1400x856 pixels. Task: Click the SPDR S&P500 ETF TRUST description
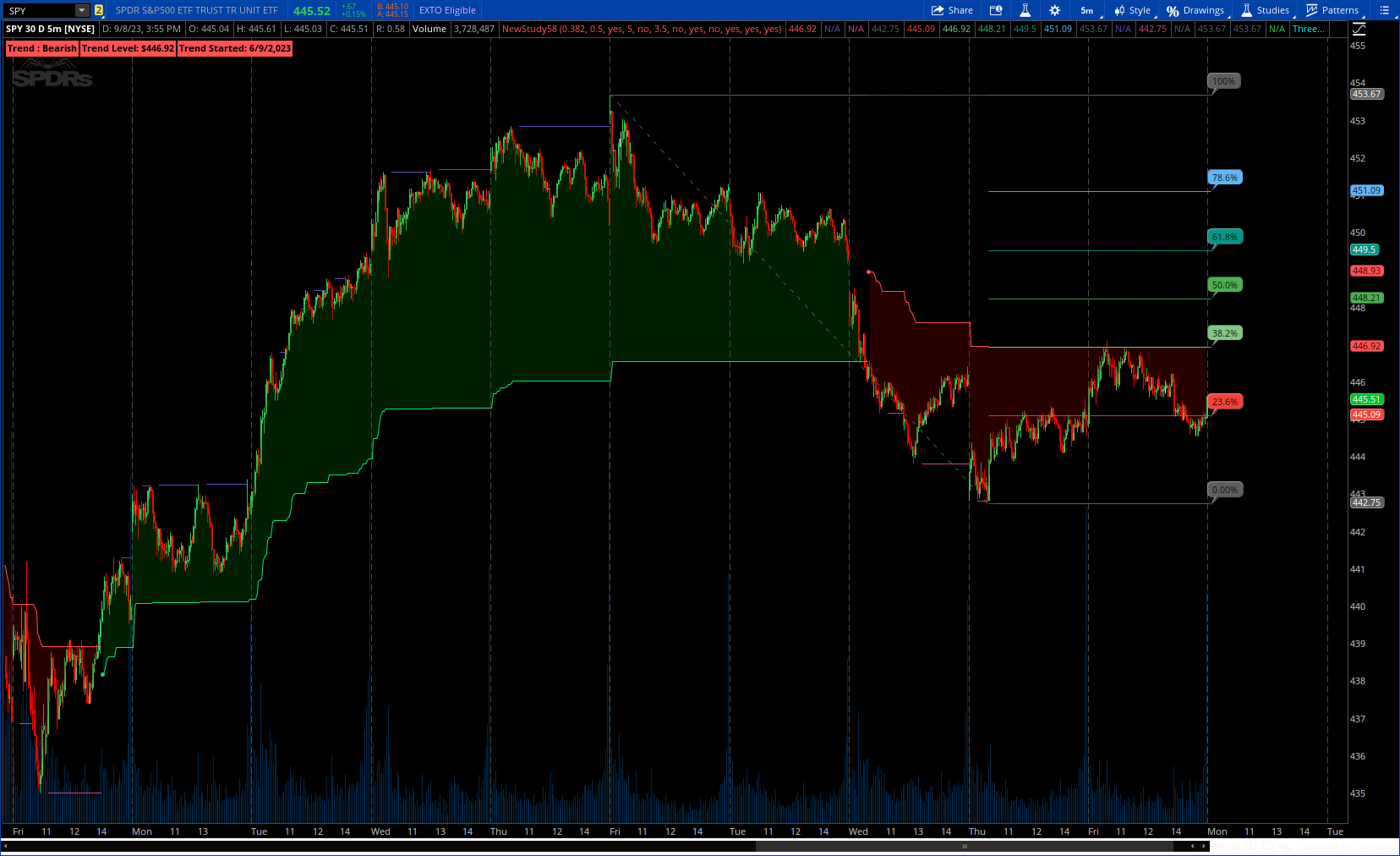(x=197, y=10)
